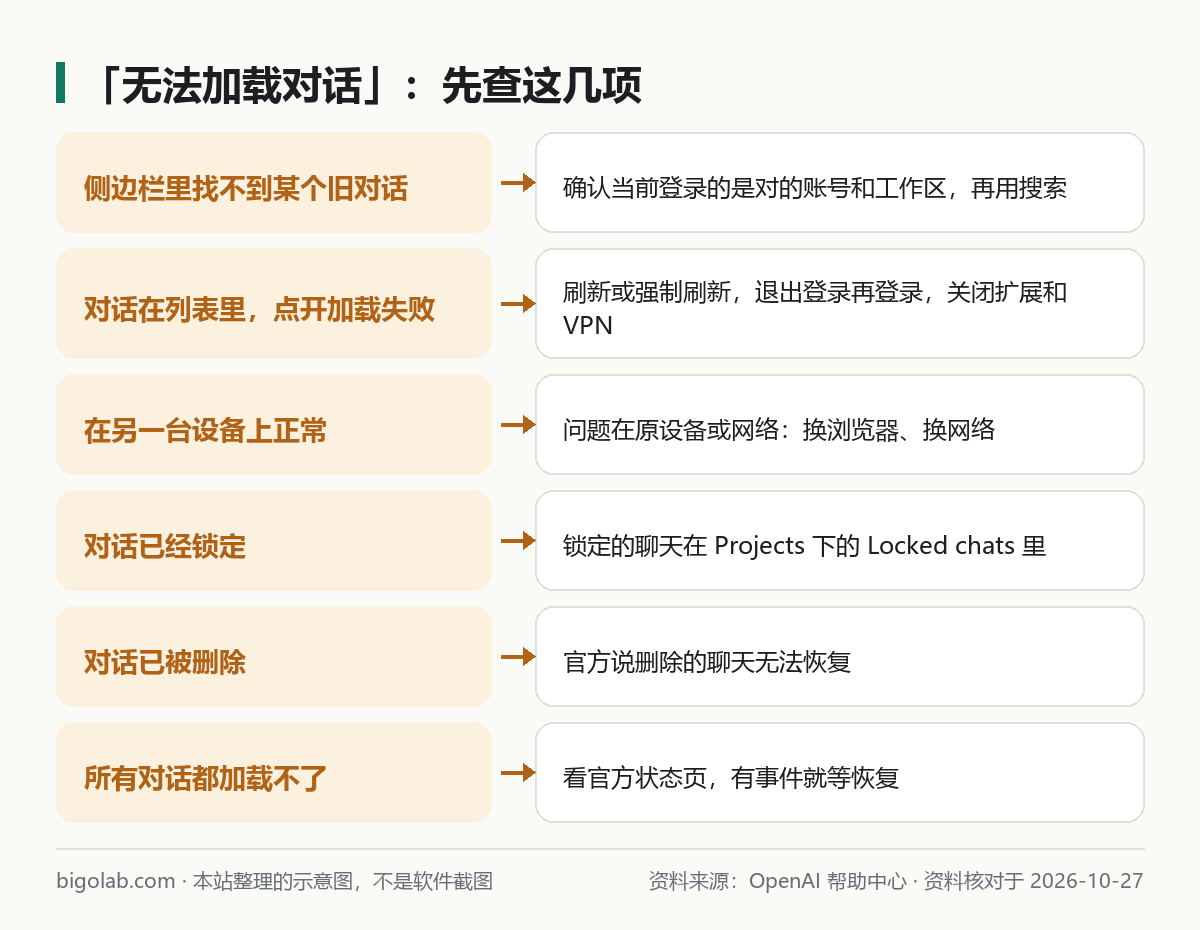This screenshot has width=1200, height=930.
Task: Click the 刷新或强制刷新 answer box
Action: [840, 304]
